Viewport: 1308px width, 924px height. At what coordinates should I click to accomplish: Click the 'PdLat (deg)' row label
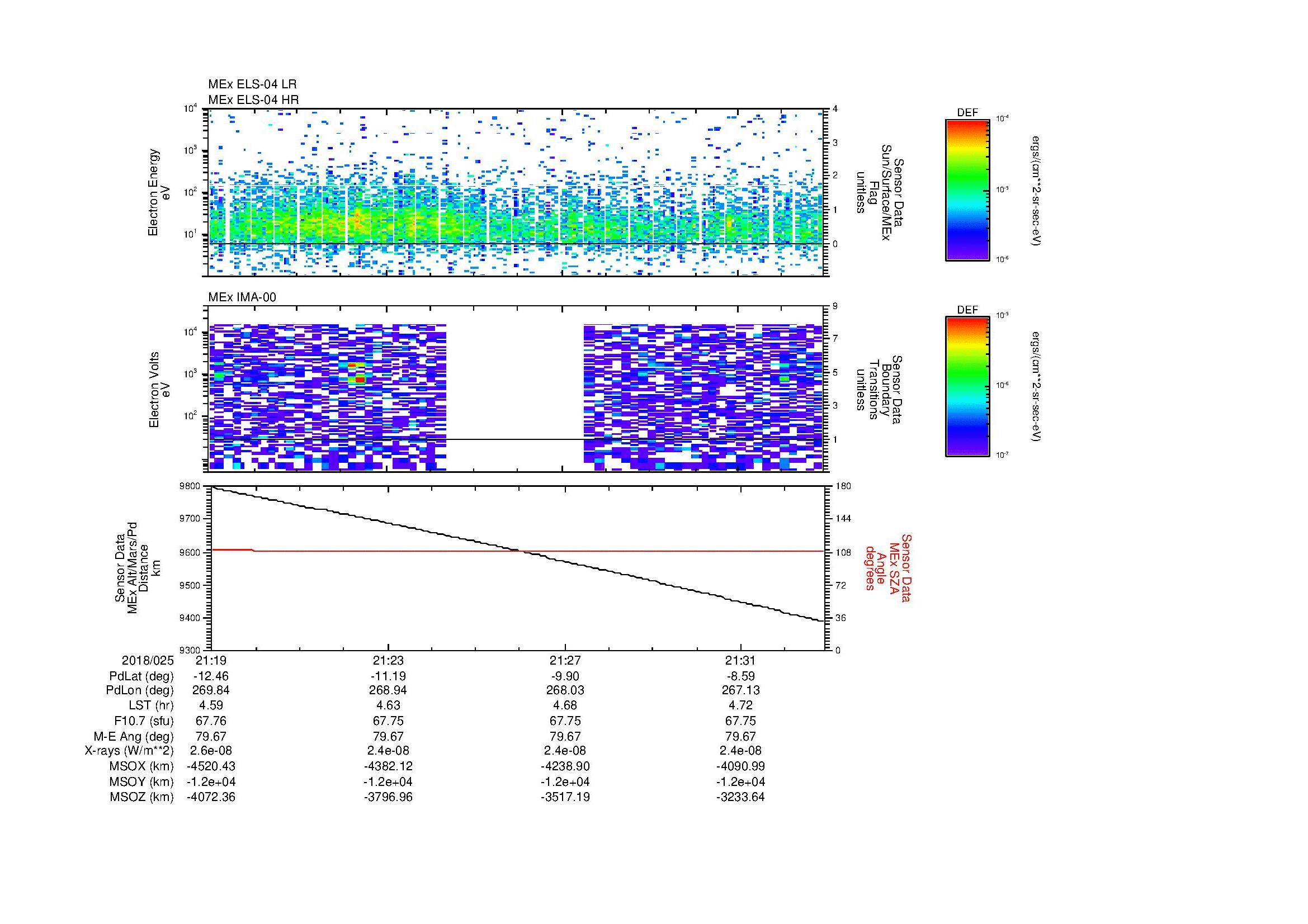[141, 676]
